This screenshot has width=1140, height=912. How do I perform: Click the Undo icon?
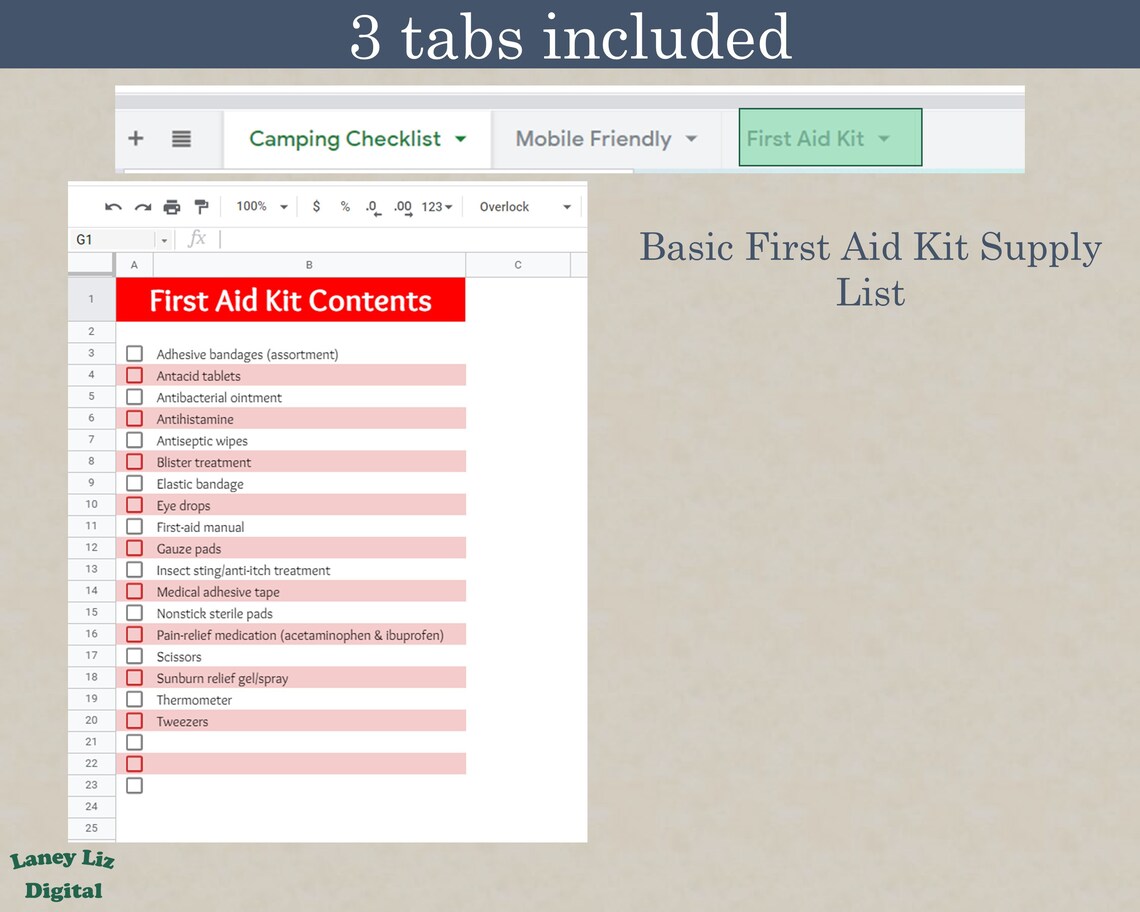pyautogui.click(x=112, y=206)
